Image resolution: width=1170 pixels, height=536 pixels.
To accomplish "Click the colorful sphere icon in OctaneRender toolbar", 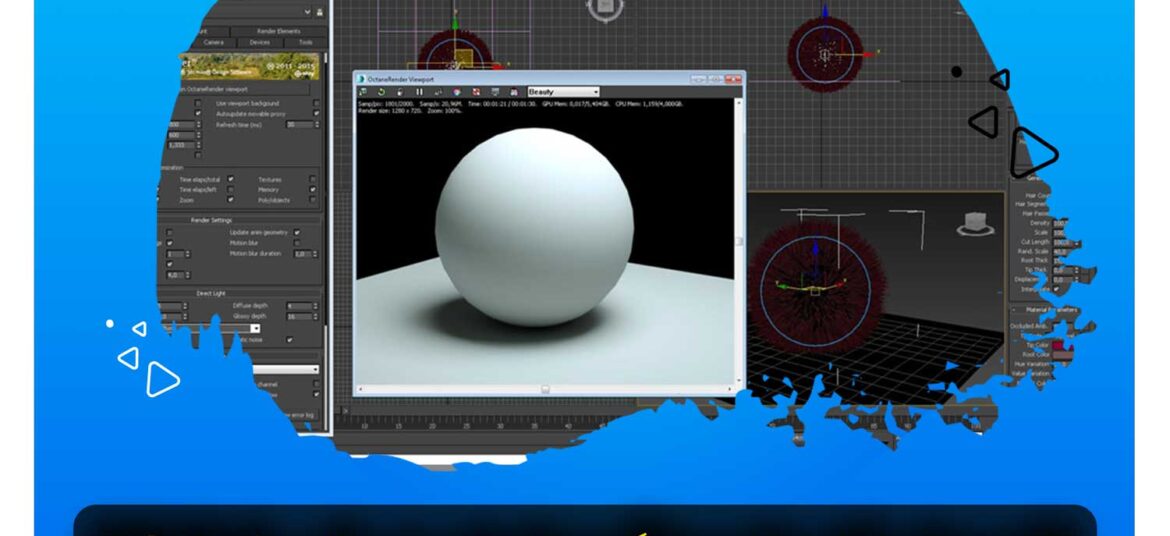I will [x=456, y=92].
